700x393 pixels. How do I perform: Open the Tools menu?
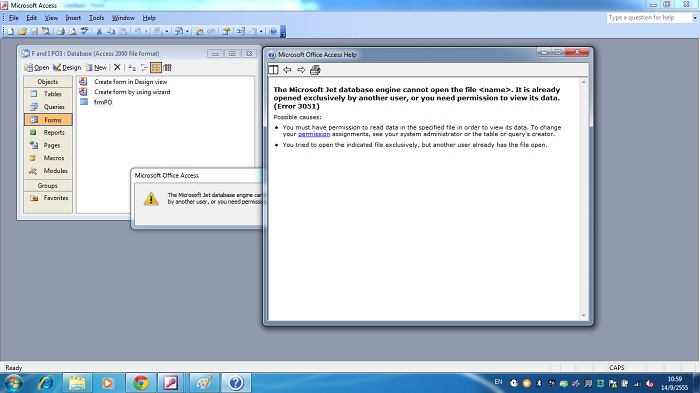click(96, 18)
